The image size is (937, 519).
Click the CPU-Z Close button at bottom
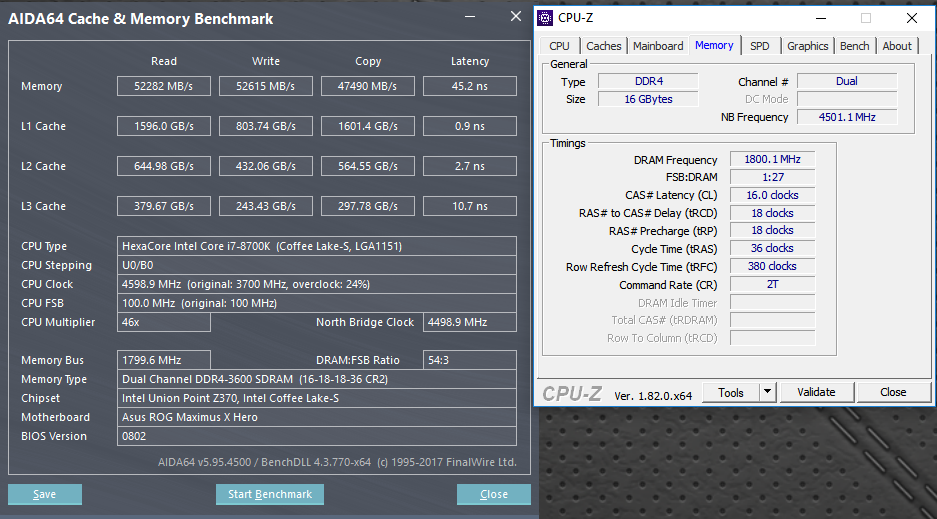[x=893, y=392]
